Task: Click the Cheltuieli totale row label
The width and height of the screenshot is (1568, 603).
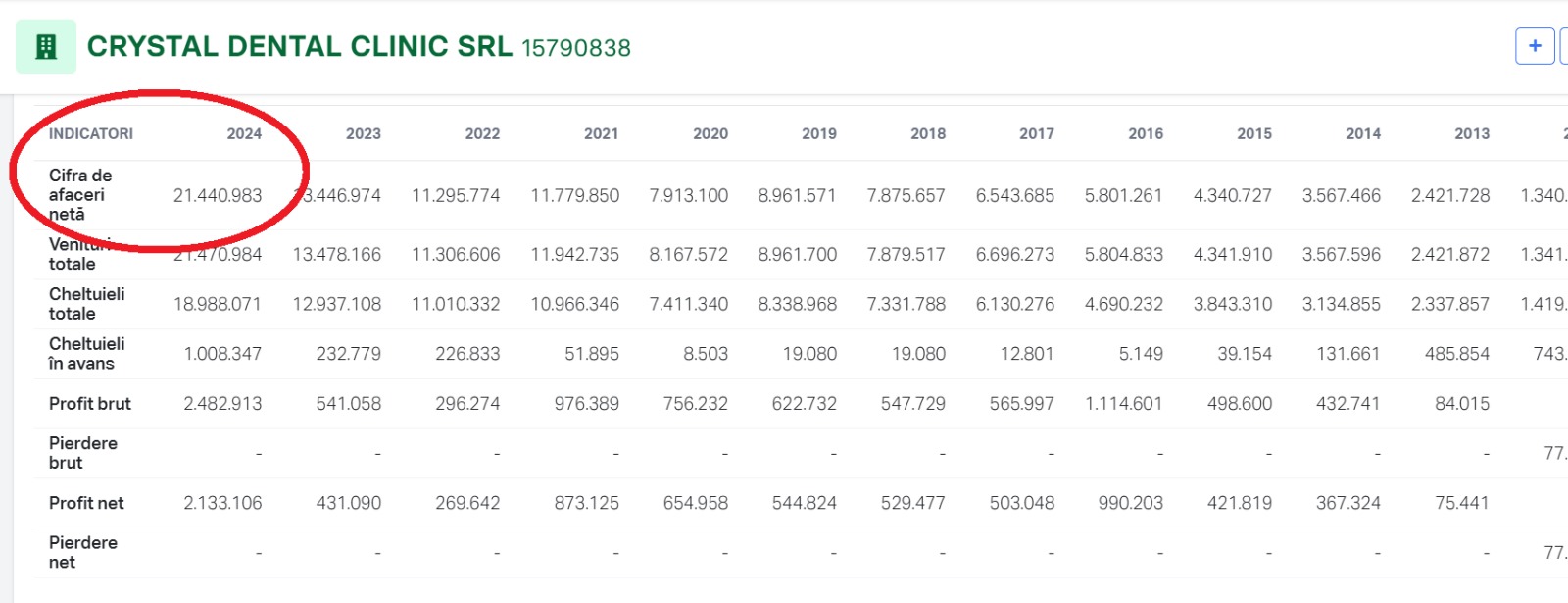Action: coord(86,304)
